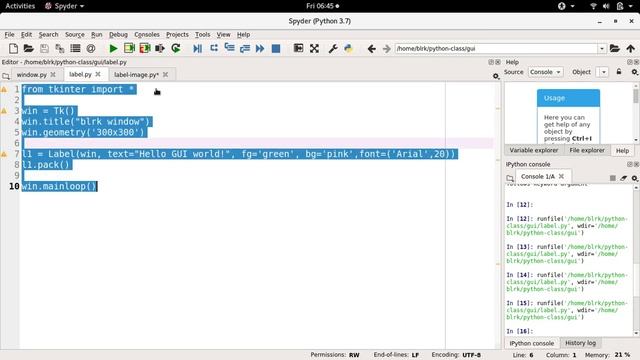
Task: Switch to the window.py editor tab
Action: [31, 75]
